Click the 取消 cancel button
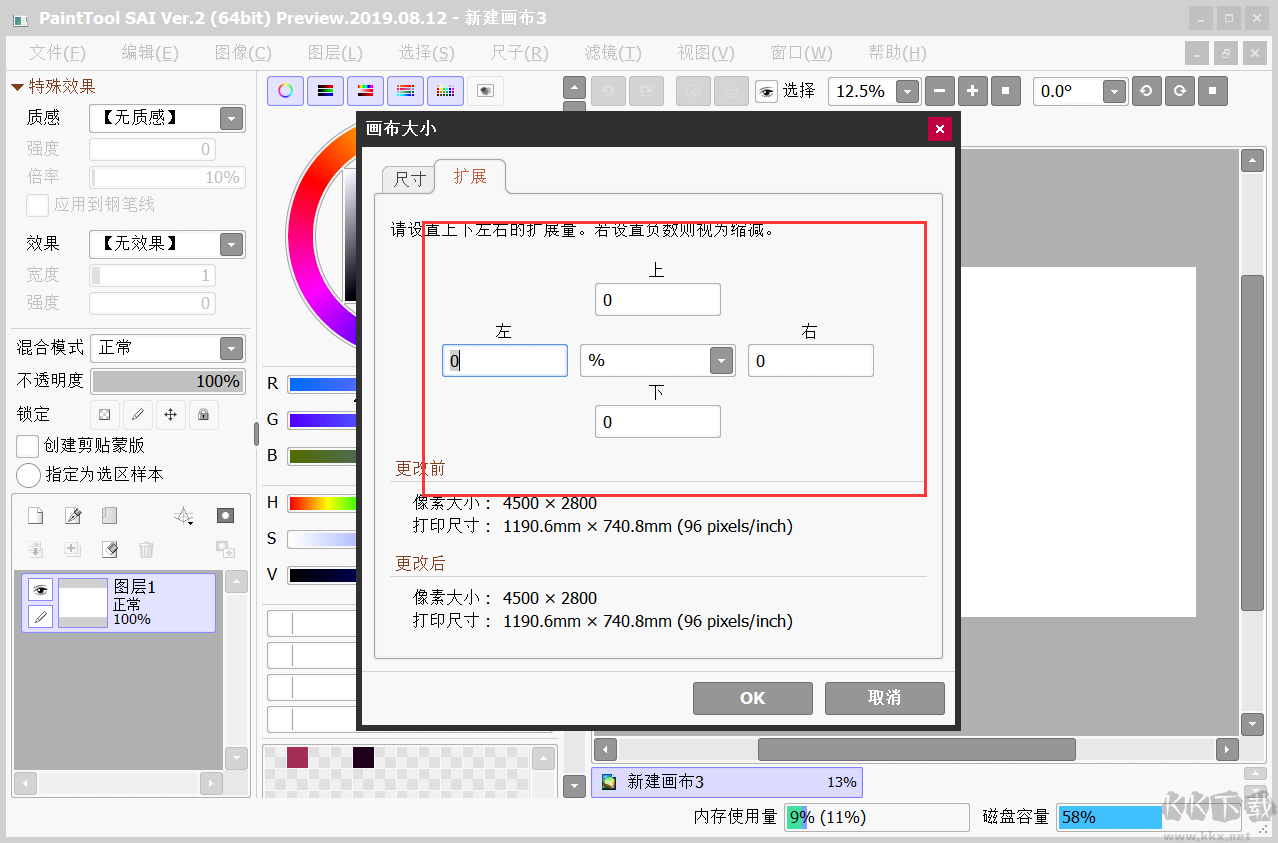This screenshot has height=843, width=1278. pos(884,698)
